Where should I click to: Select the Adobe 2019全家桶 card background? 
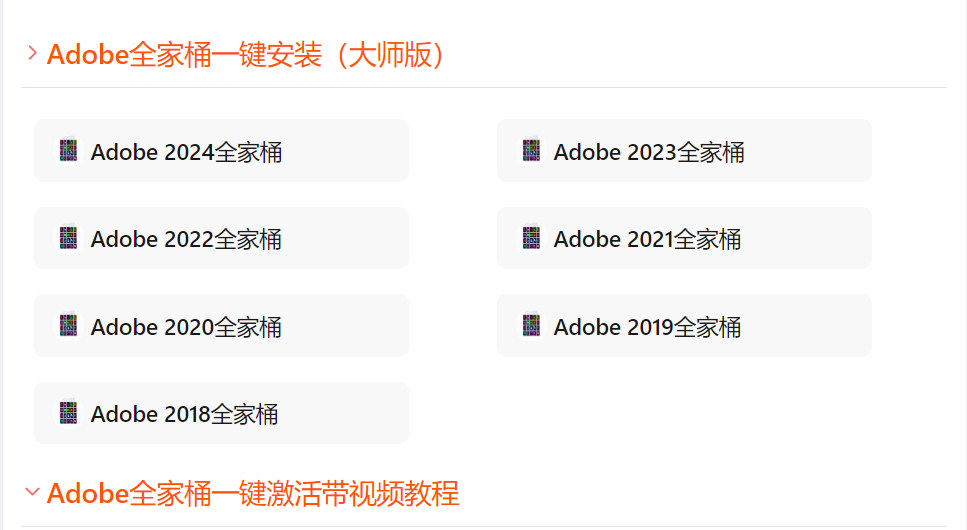[x=685, y=326]
